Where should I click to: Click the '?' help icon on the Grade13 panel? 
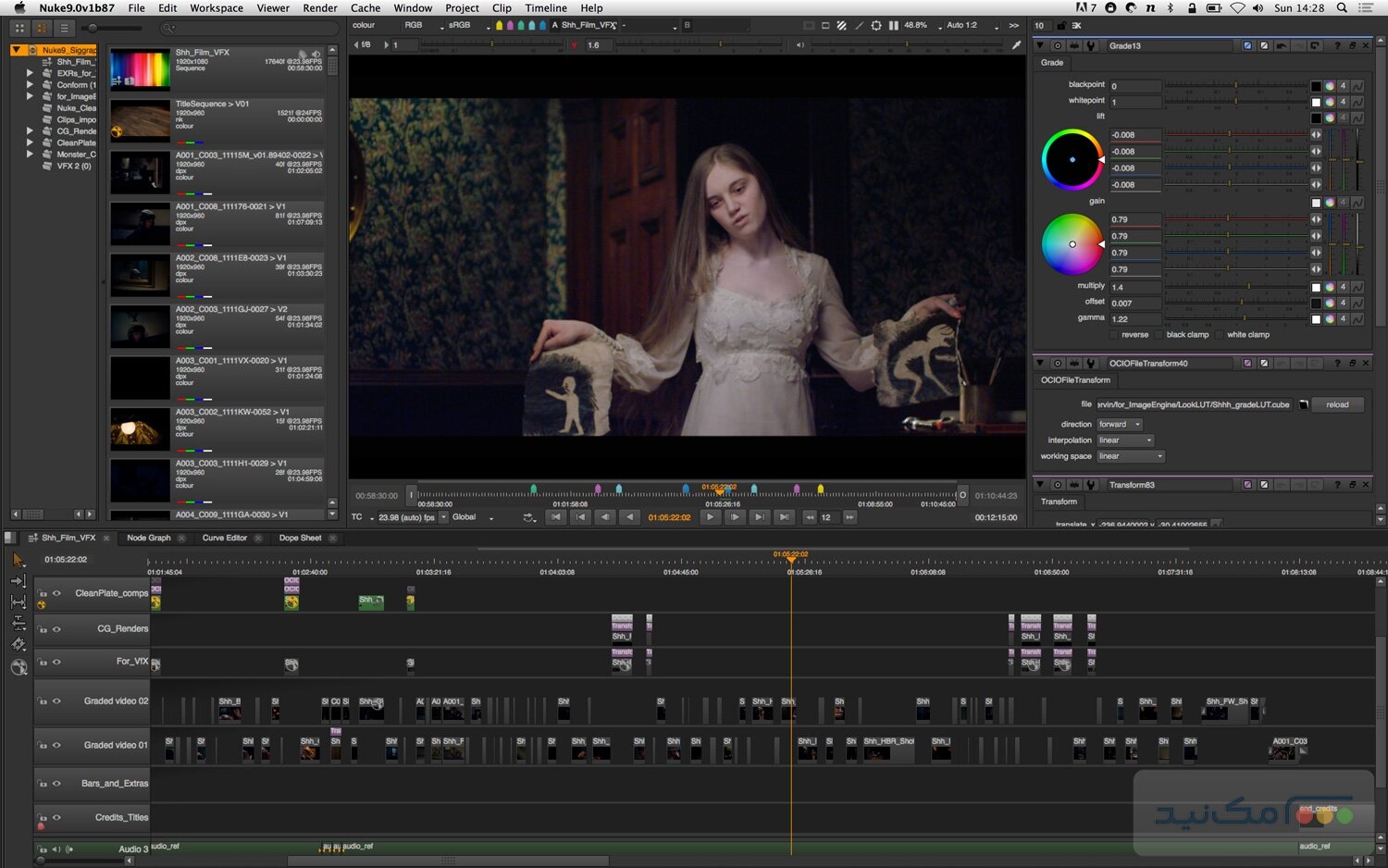(1337, 47)
